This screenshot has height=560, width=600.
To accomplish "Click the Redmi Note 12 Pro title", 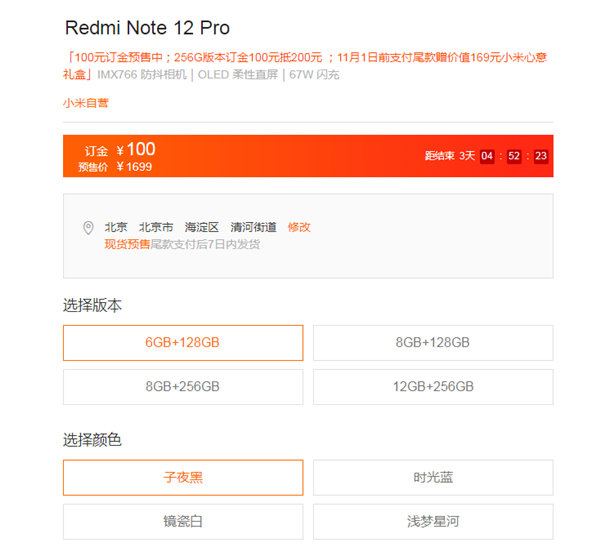I will pyautogui.click(x=147, y=28).
